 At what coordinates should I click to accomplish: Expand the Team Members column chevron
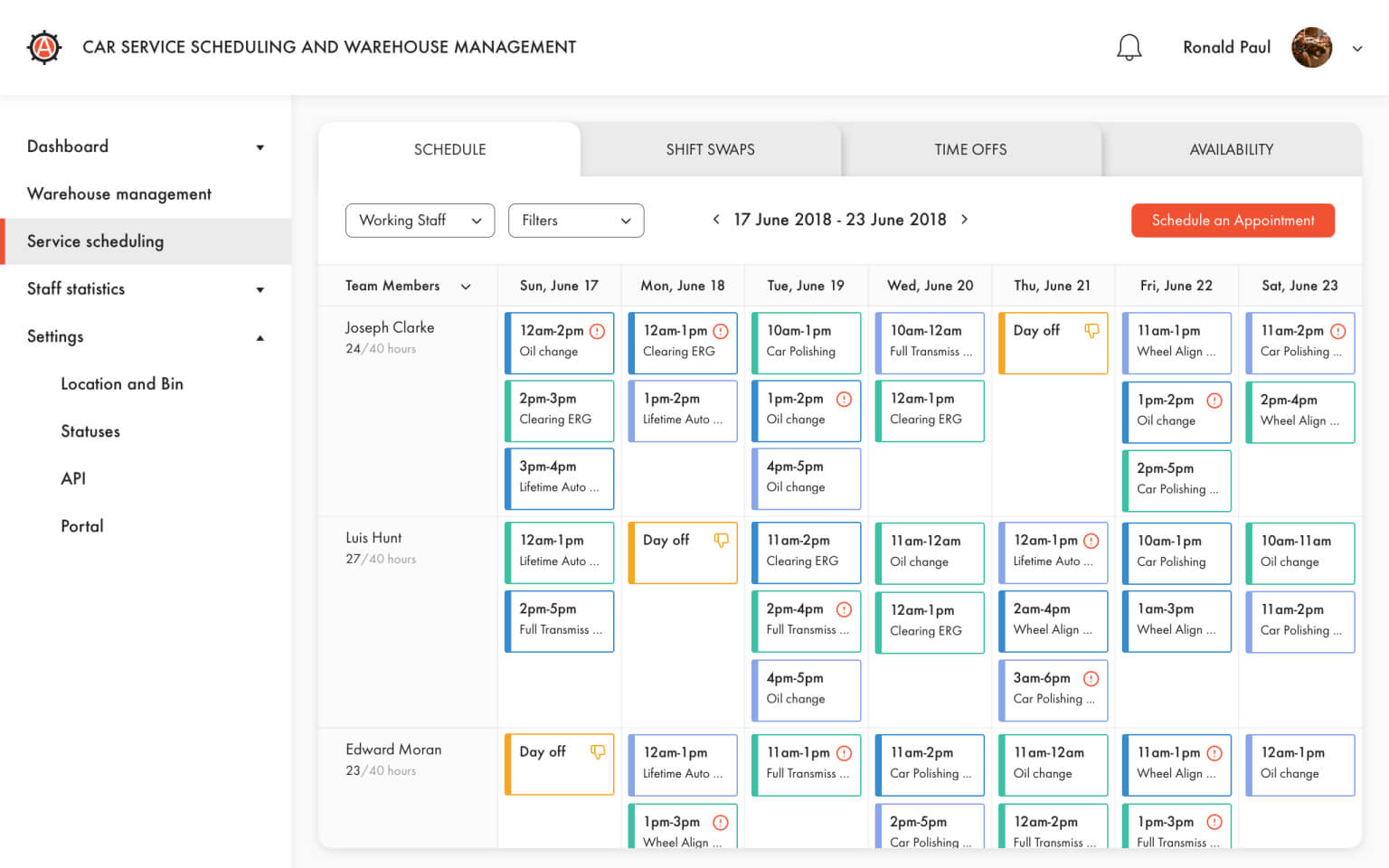click(467, 287)
